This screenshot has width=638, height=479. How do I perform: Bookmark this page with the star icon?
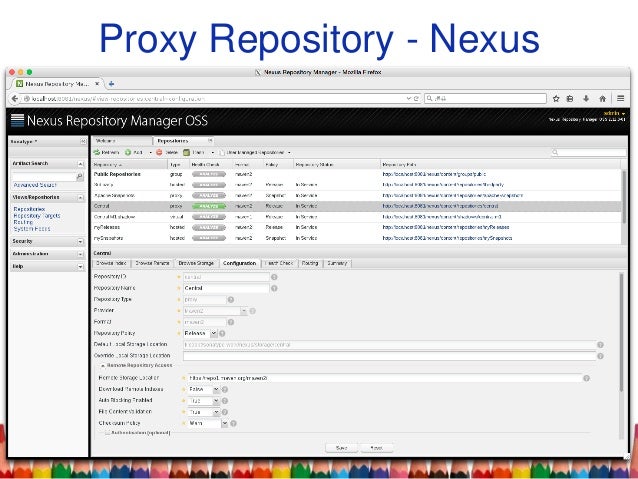(x=556, y=98)
